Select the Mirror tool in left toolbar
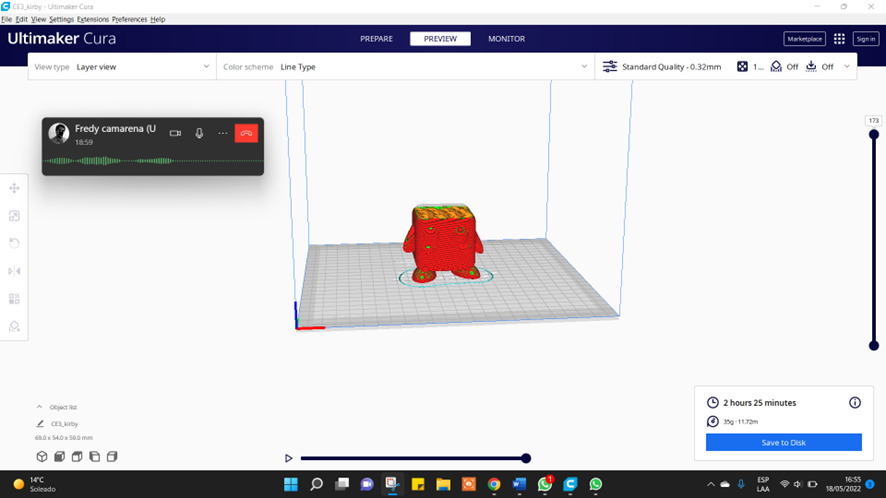 pos(14,271)
